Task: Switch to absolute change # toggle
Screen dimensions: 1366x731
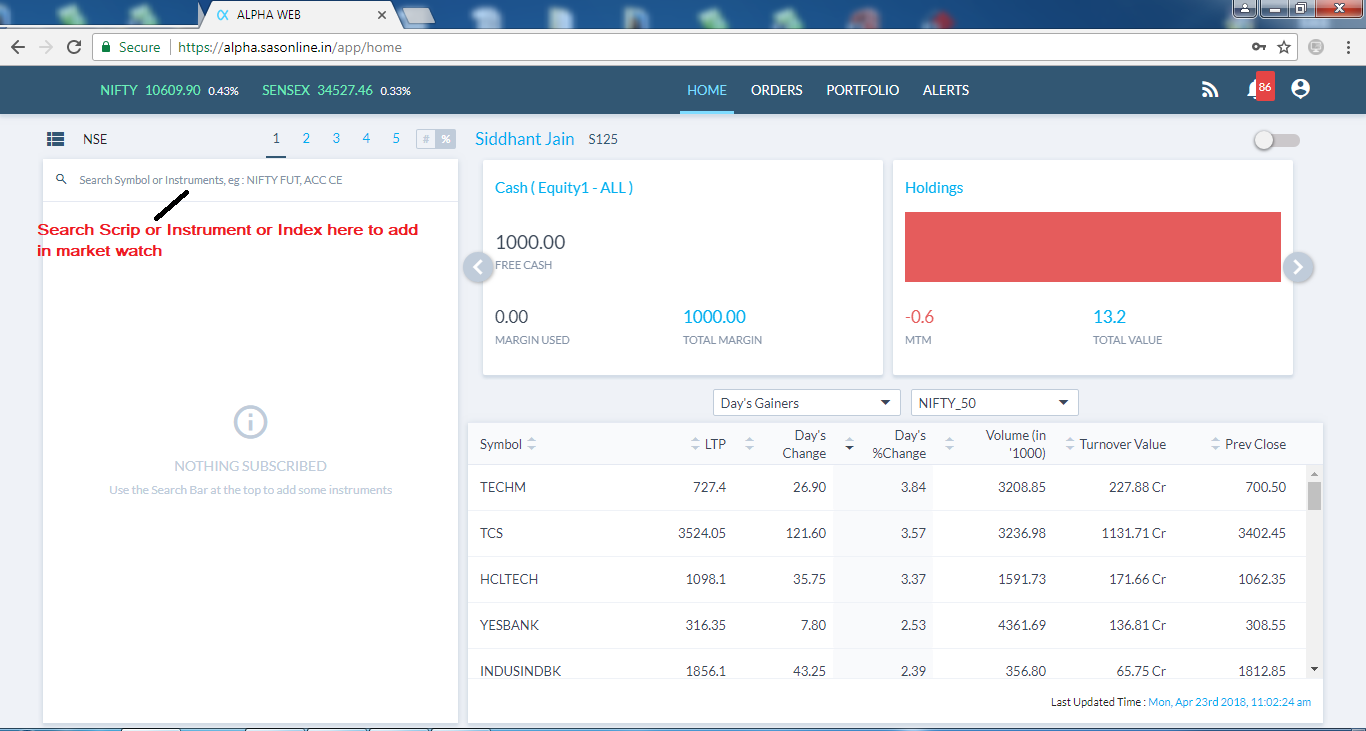Action: click(x=426, y=139)
